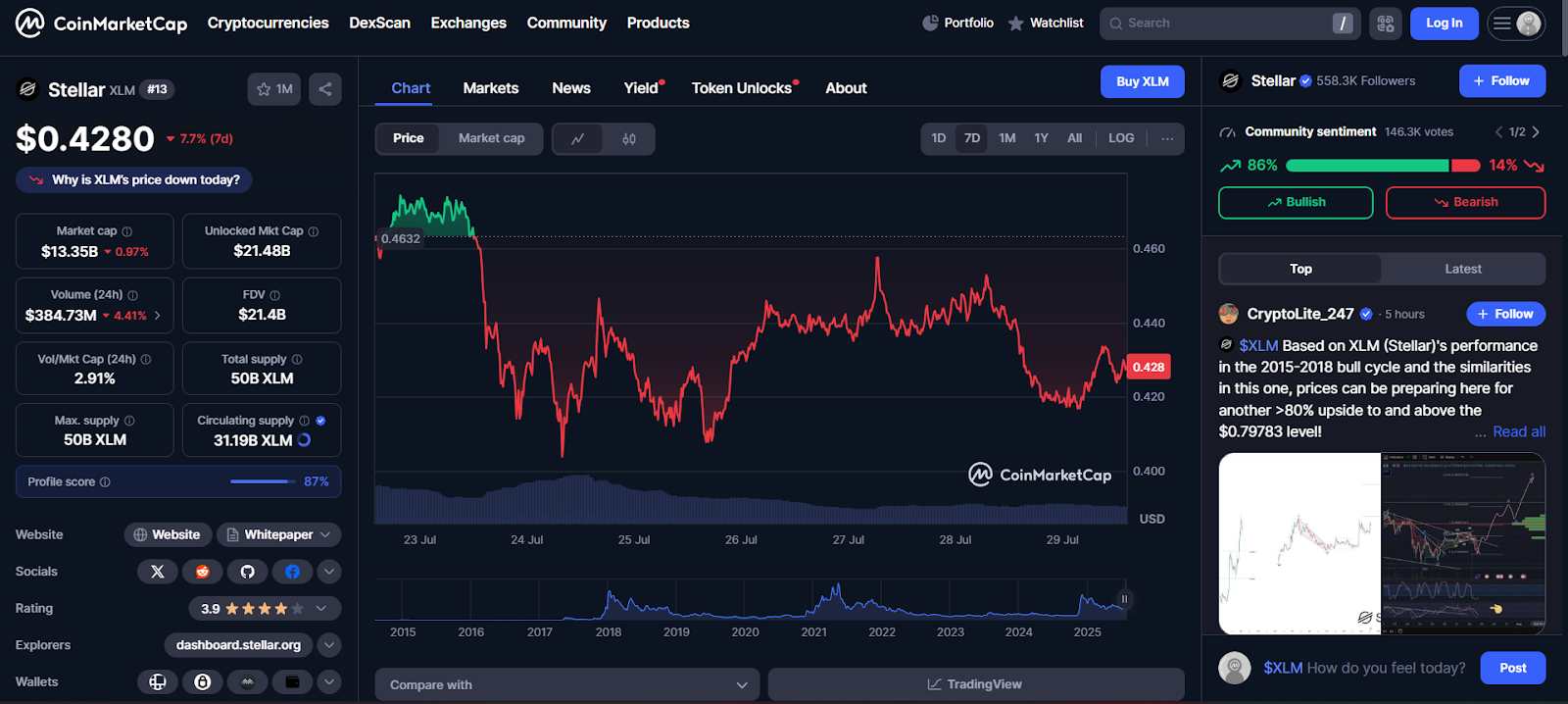
Task: Open the About tab
Action: [846, 88]
